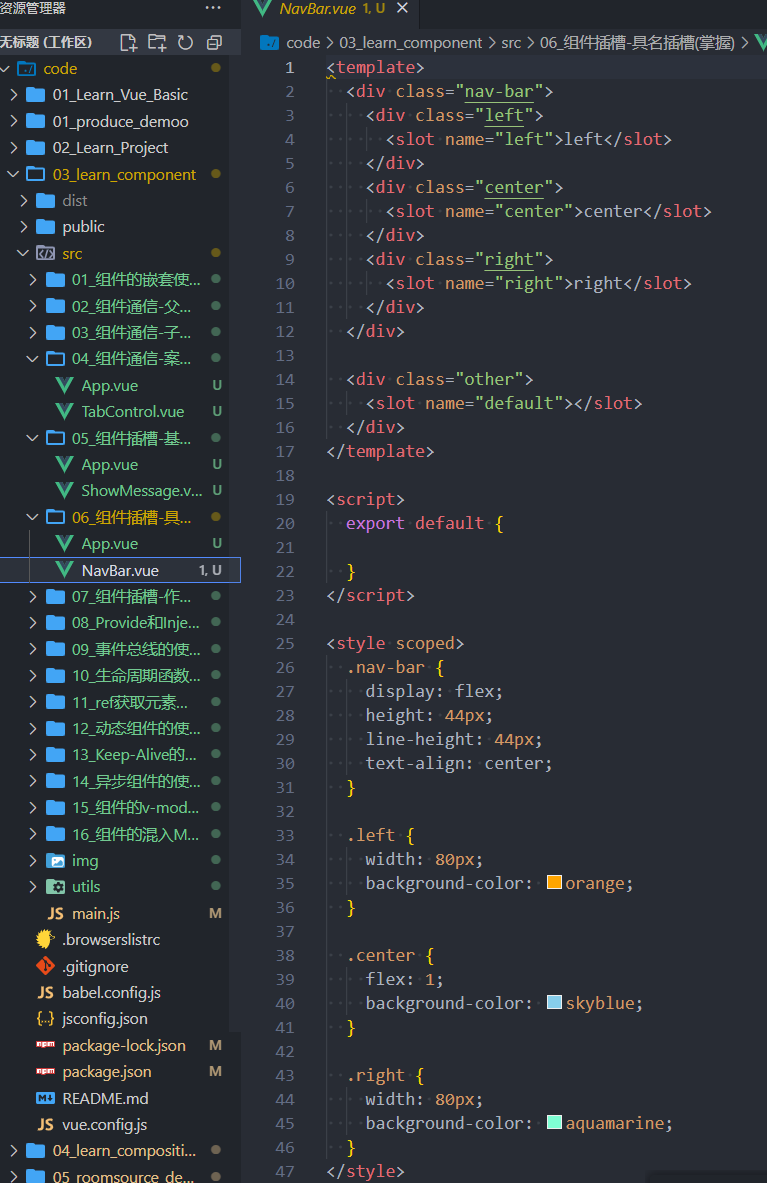
Task: Open babel.config.js file
Action: (x=112, y=993)
